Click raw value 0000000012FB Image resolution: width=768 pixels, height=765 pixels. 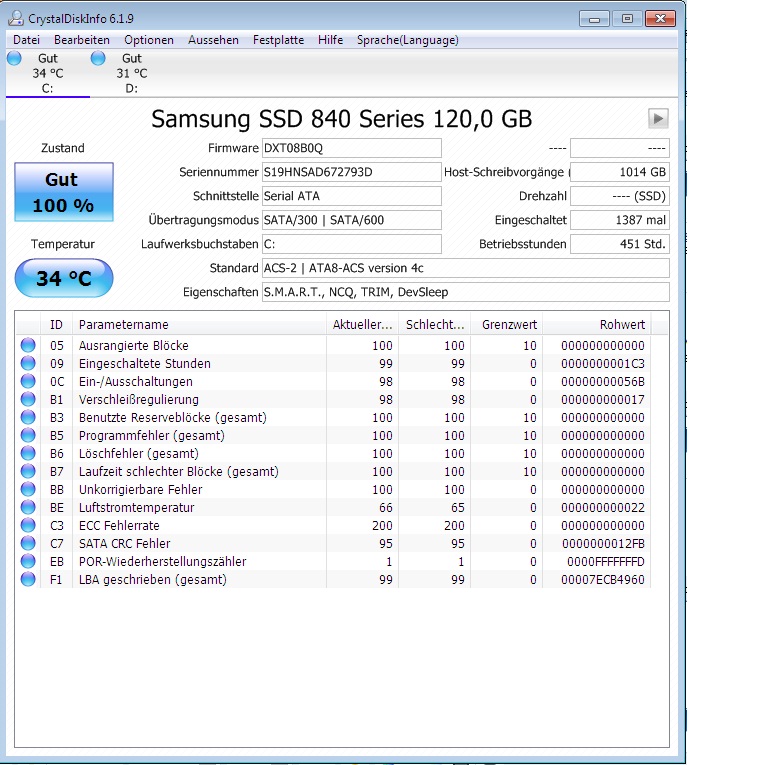pyautogui.click(x=603, y=544)
